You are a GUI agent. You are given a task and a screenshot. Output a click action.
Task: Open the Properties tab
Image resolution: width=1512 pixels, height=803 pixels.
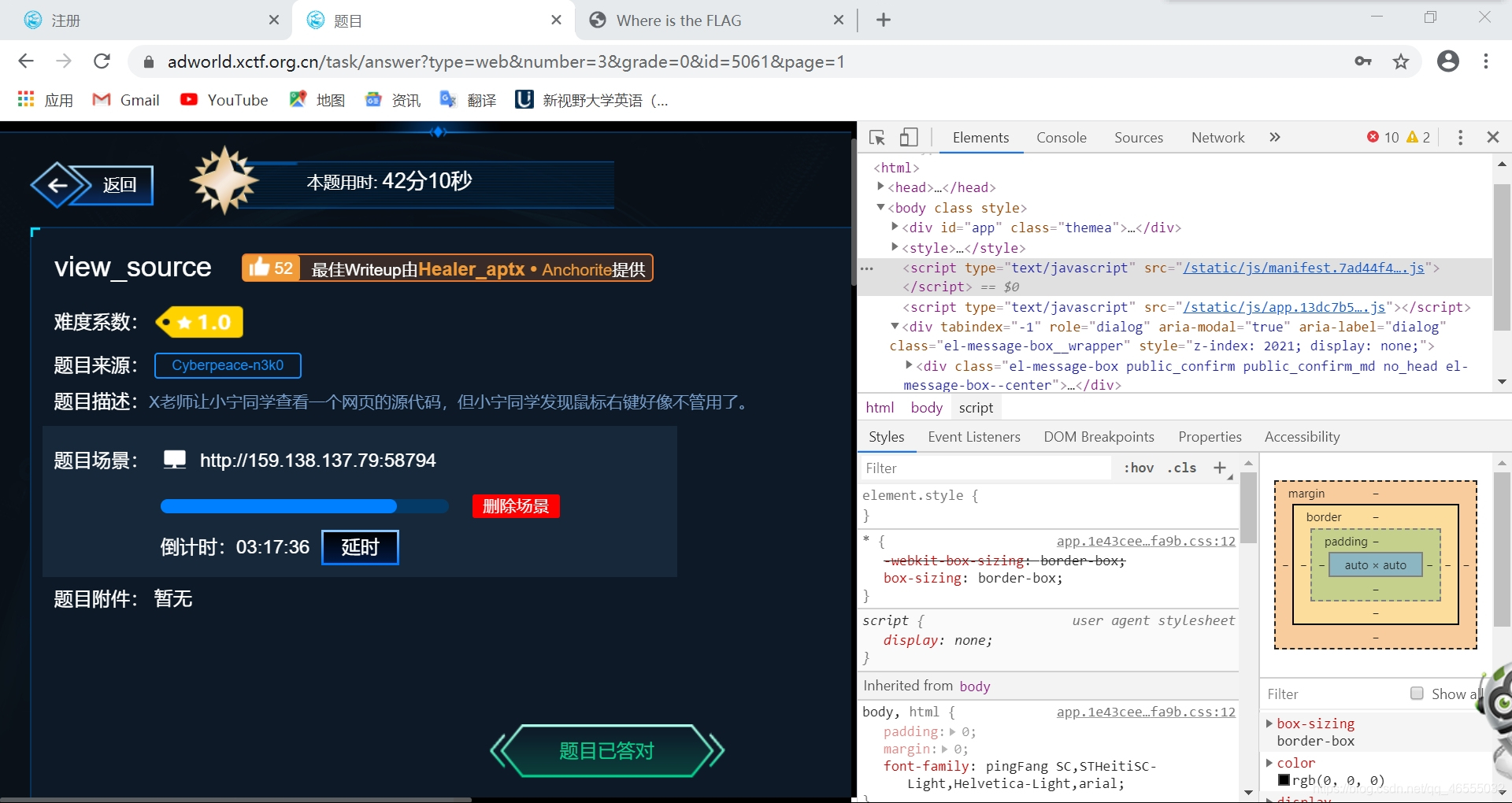tap(1210, 437)
